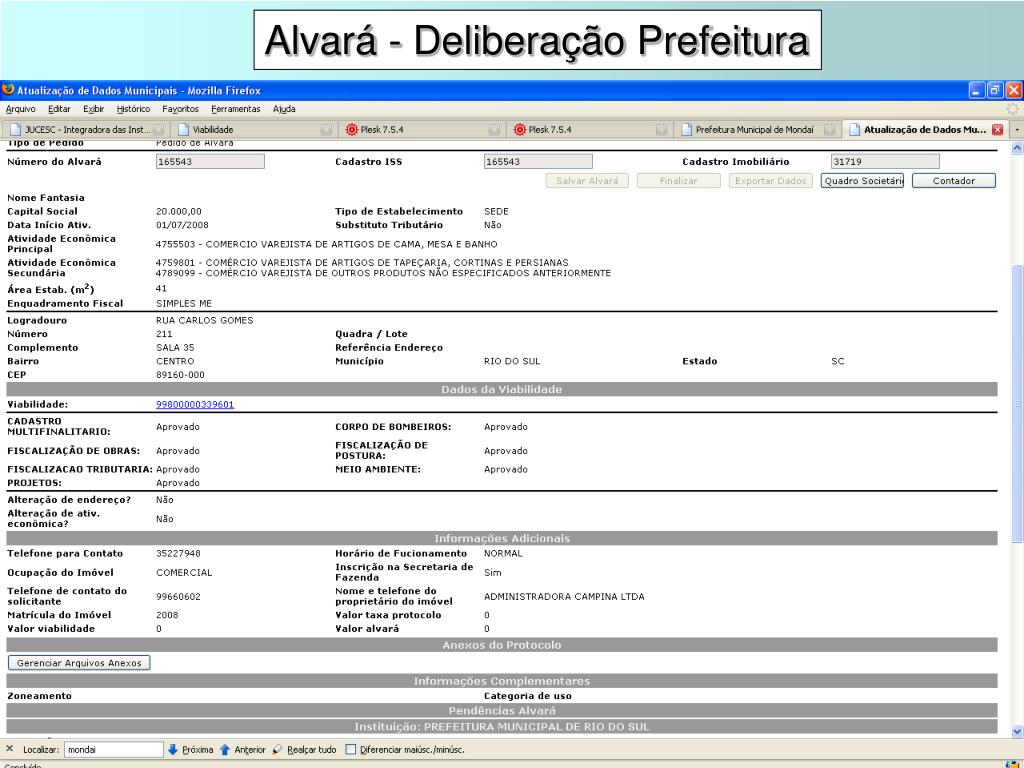The width and height of the screenshot is (1024, 768).
Task: Close the Viabilidade tab using its close icon
Action: [327, 130]
